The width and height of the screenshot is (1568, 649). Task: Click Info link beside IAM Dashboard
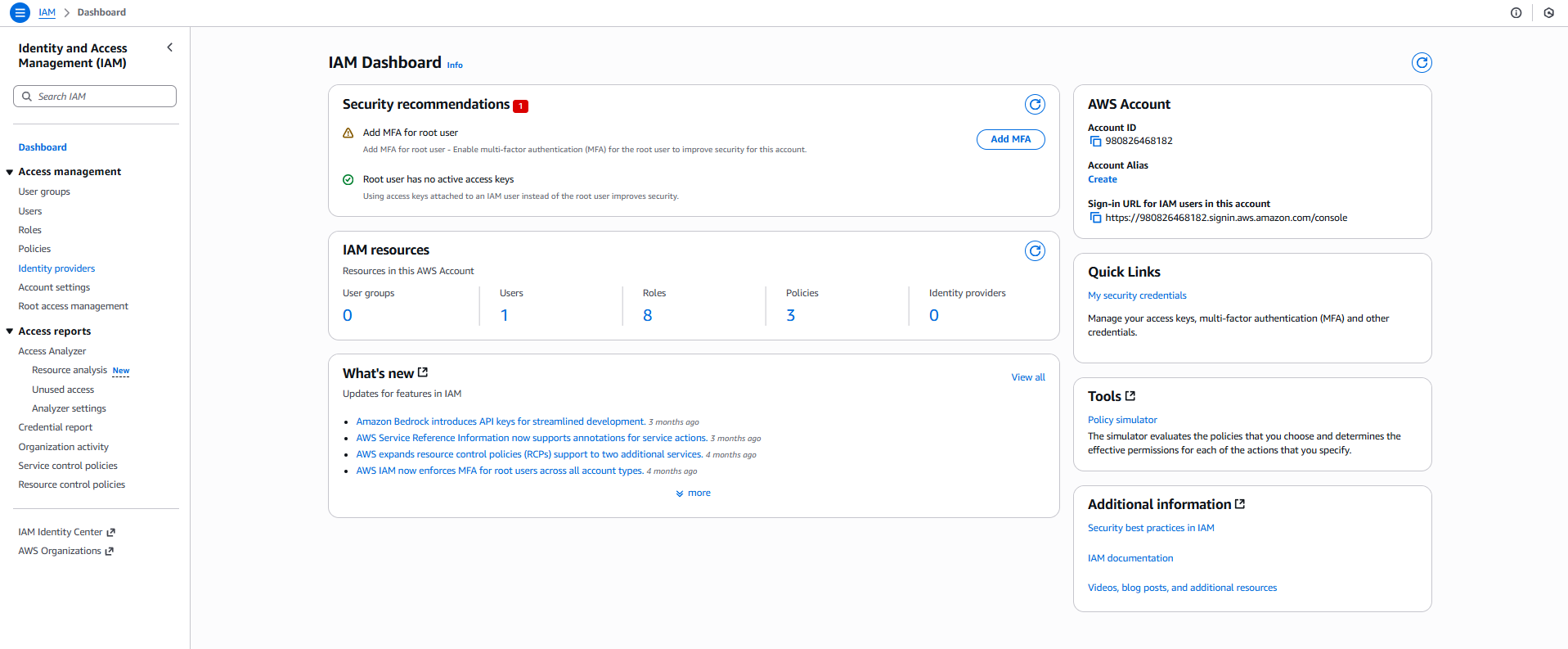pos(455,65)
